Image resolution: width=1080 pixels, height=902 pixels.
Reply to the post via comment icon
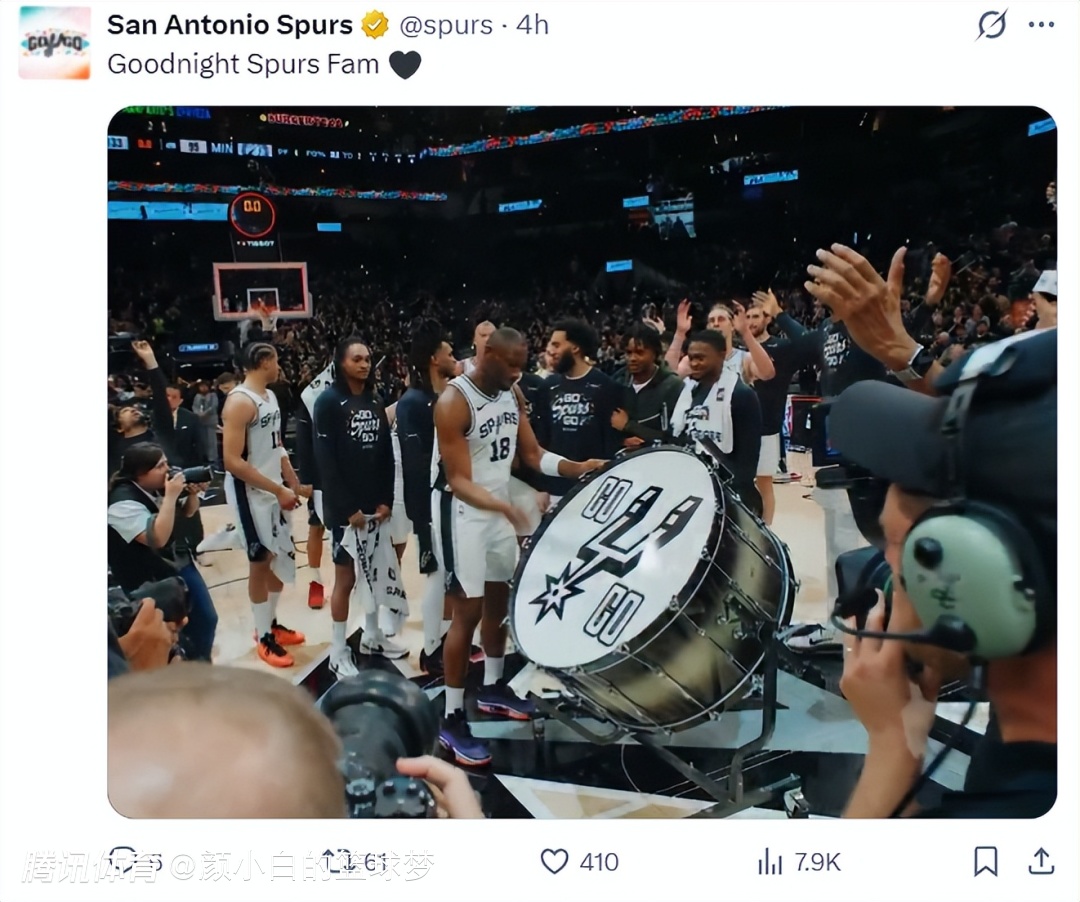point(124,861)
